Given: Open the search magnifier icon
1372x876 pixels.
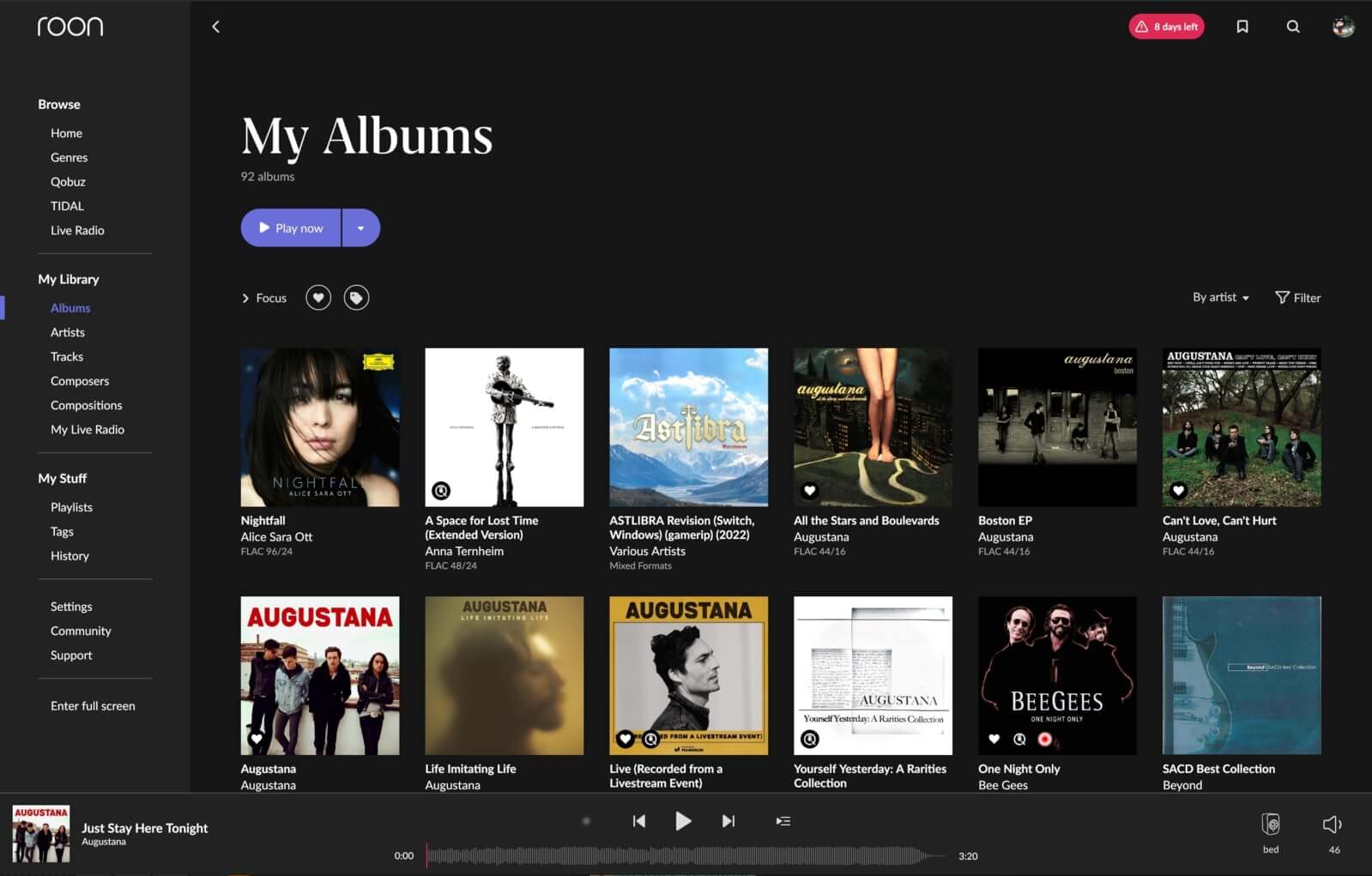Looking at the screenshot, I should click(1292, 27).
